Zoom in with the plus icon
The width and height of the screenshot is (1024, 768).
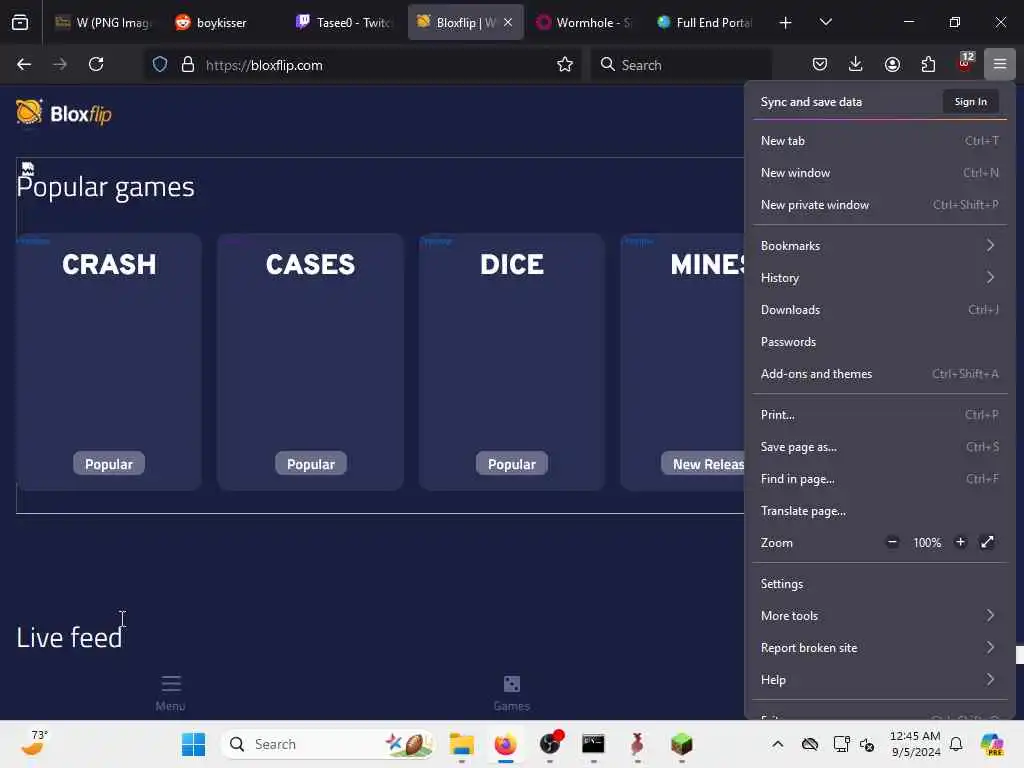click(x=960, y=542)
